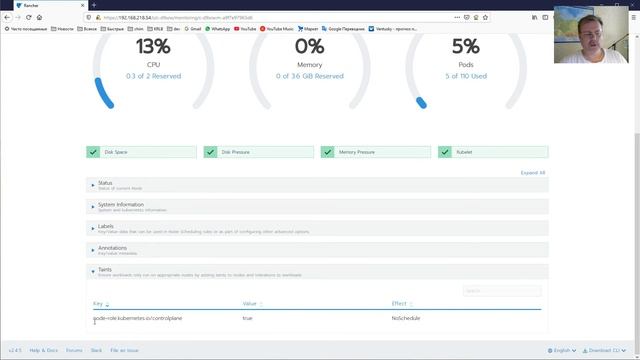Click the webcam video overlay thumbnail
The image size is (640, 360).
(591, 35)
